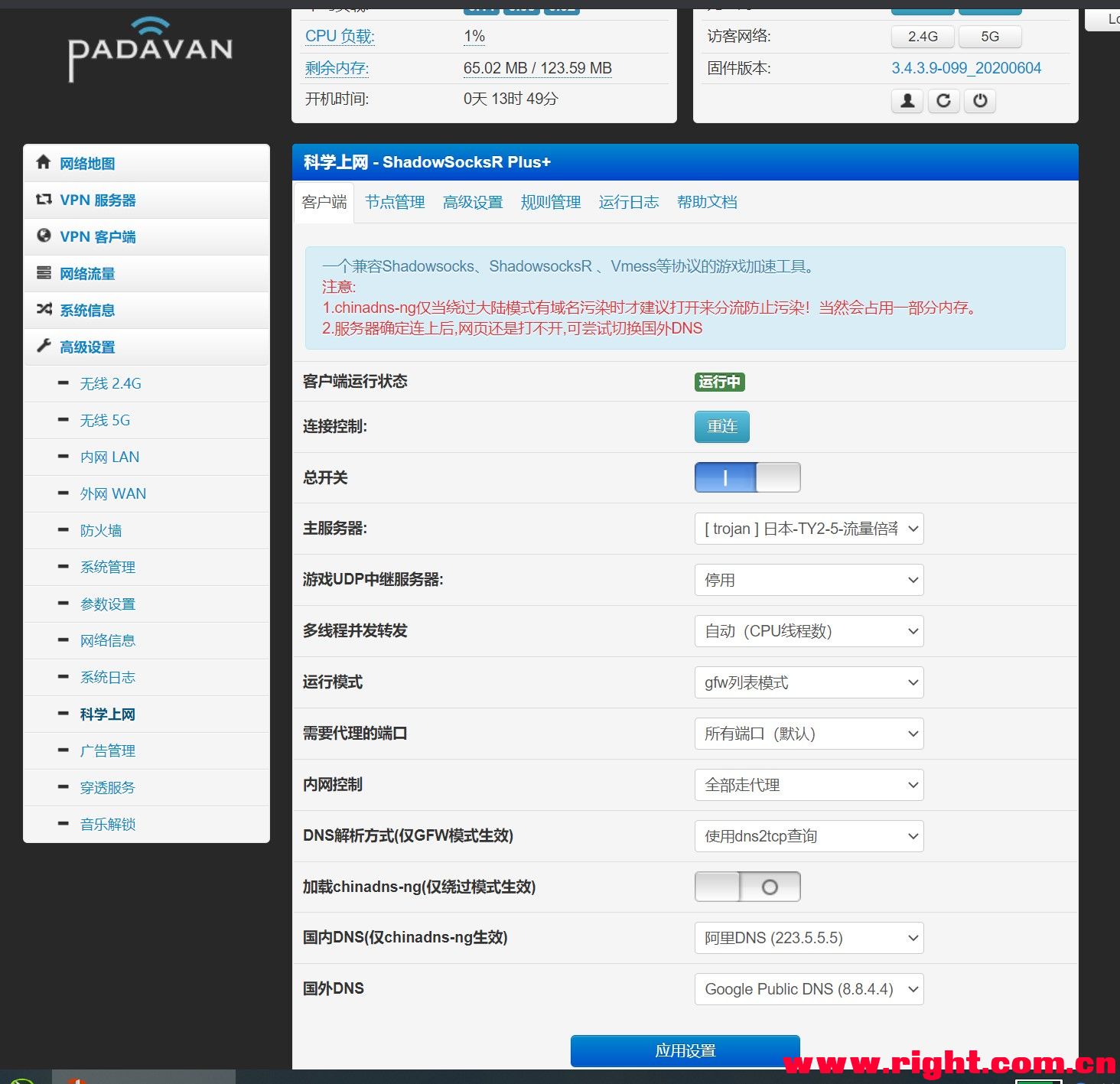Screen dimensions: 1120x1084
Task: Open the 系统管理 page
Action: pyautogui.click(x=147, y=567)
